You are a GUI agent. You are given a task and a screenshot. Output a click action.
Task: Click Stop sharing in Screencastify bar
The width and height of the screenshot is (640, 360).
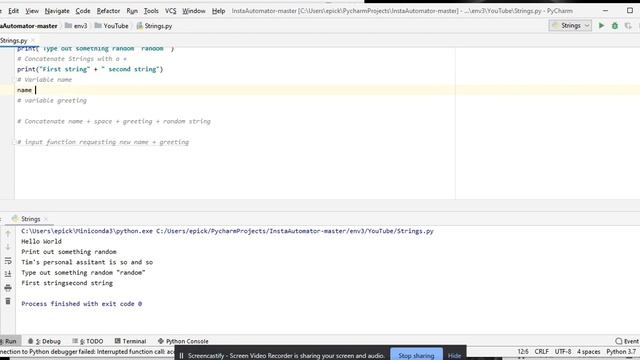pyautogui.click(x=416, y=356)
